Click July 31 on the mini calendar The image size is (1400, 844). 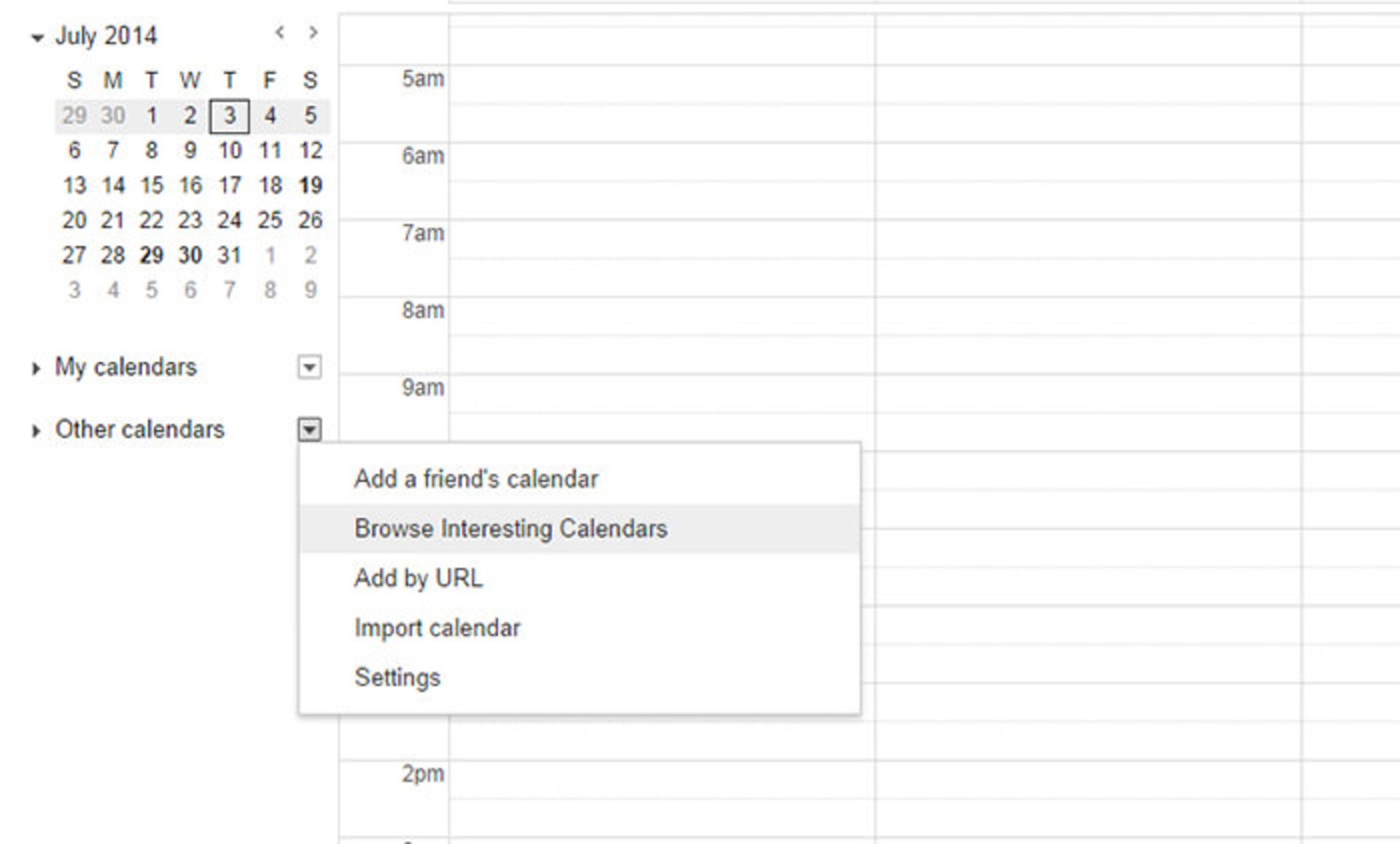pos(230,255)
